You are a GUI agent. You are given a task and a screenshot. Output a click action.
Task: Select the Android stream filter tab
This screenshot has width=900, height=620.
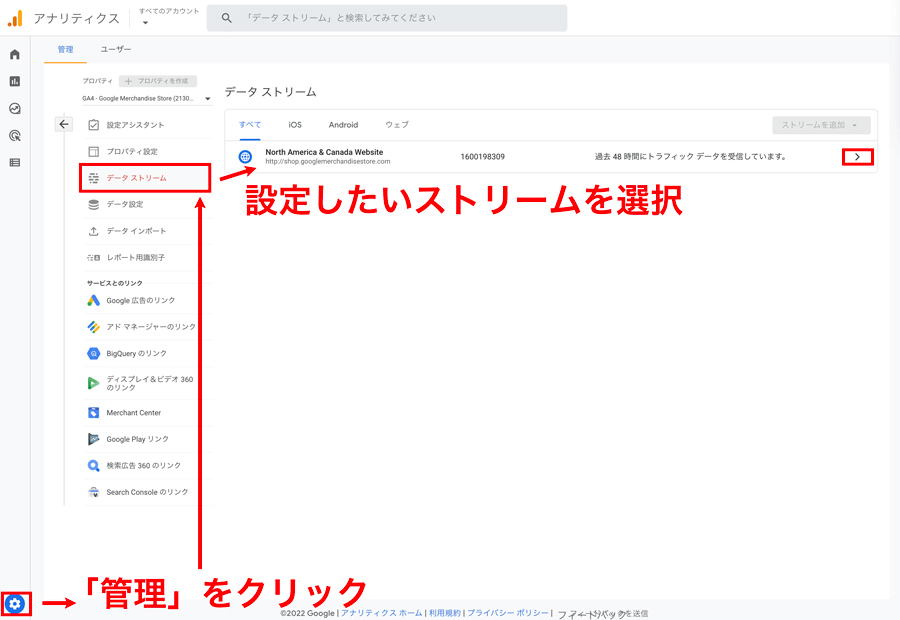click(343, 125)
